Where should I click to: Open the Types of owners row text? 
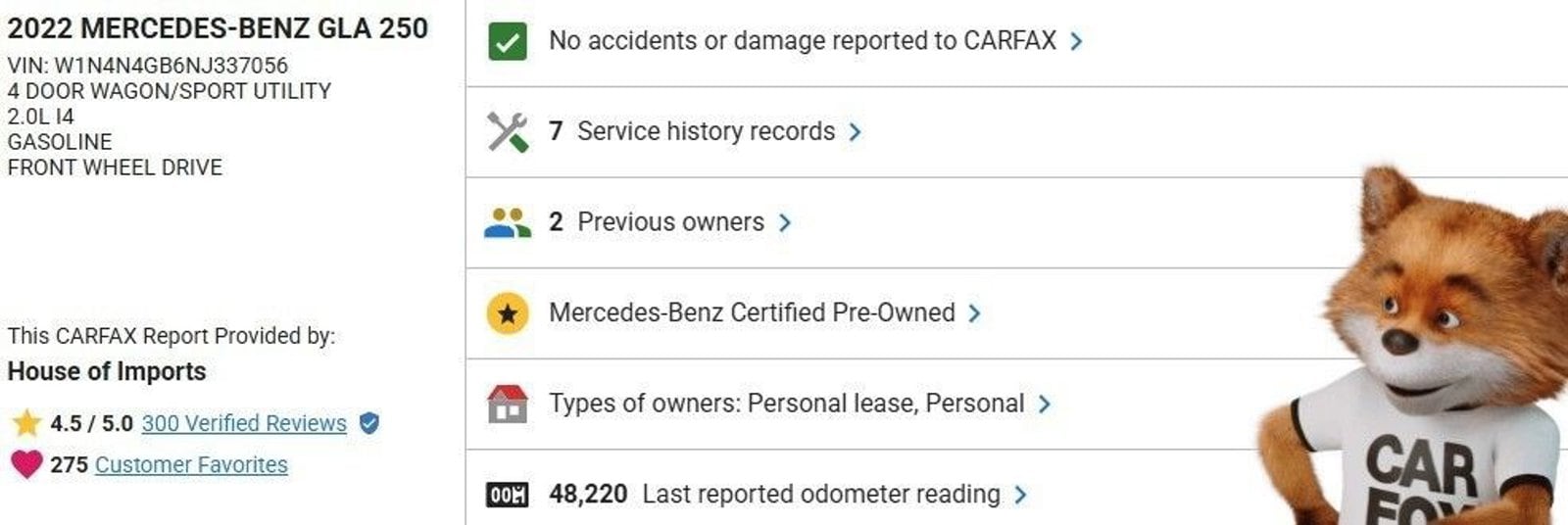click(x=786, y=404)
